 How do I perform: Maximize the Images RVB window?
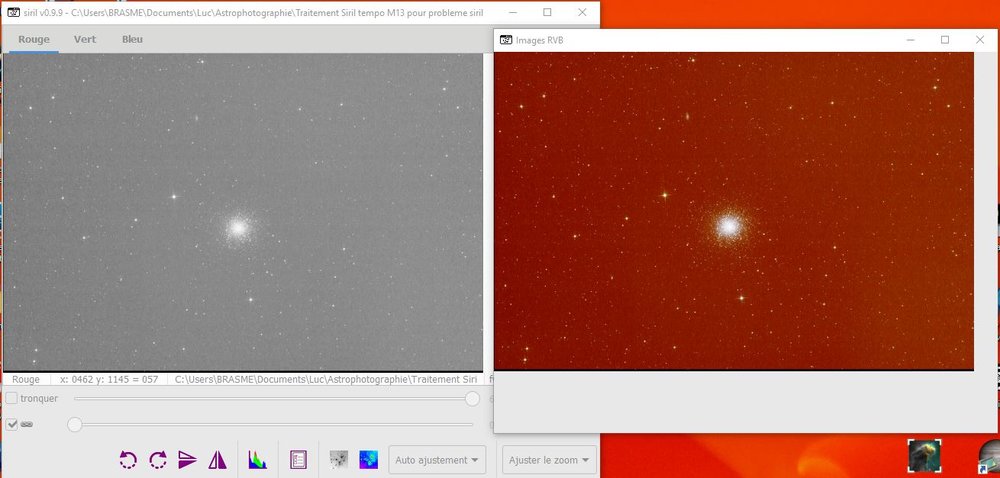[945, 40]
